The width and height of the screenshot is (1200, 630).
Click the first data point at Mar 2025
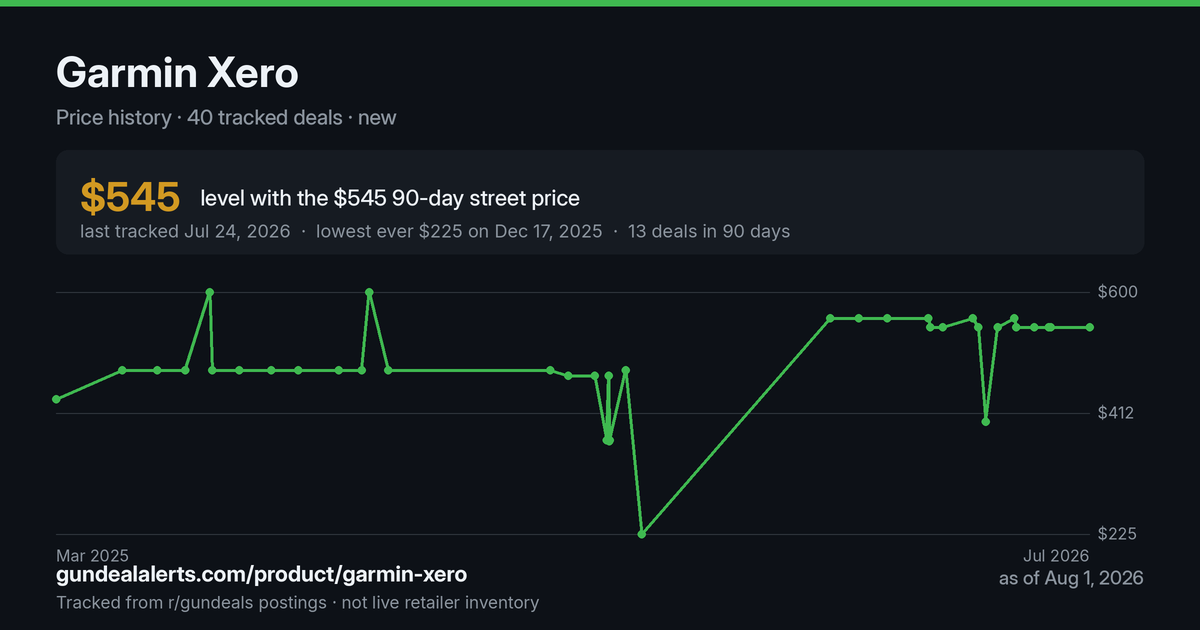tap(56, 399)
